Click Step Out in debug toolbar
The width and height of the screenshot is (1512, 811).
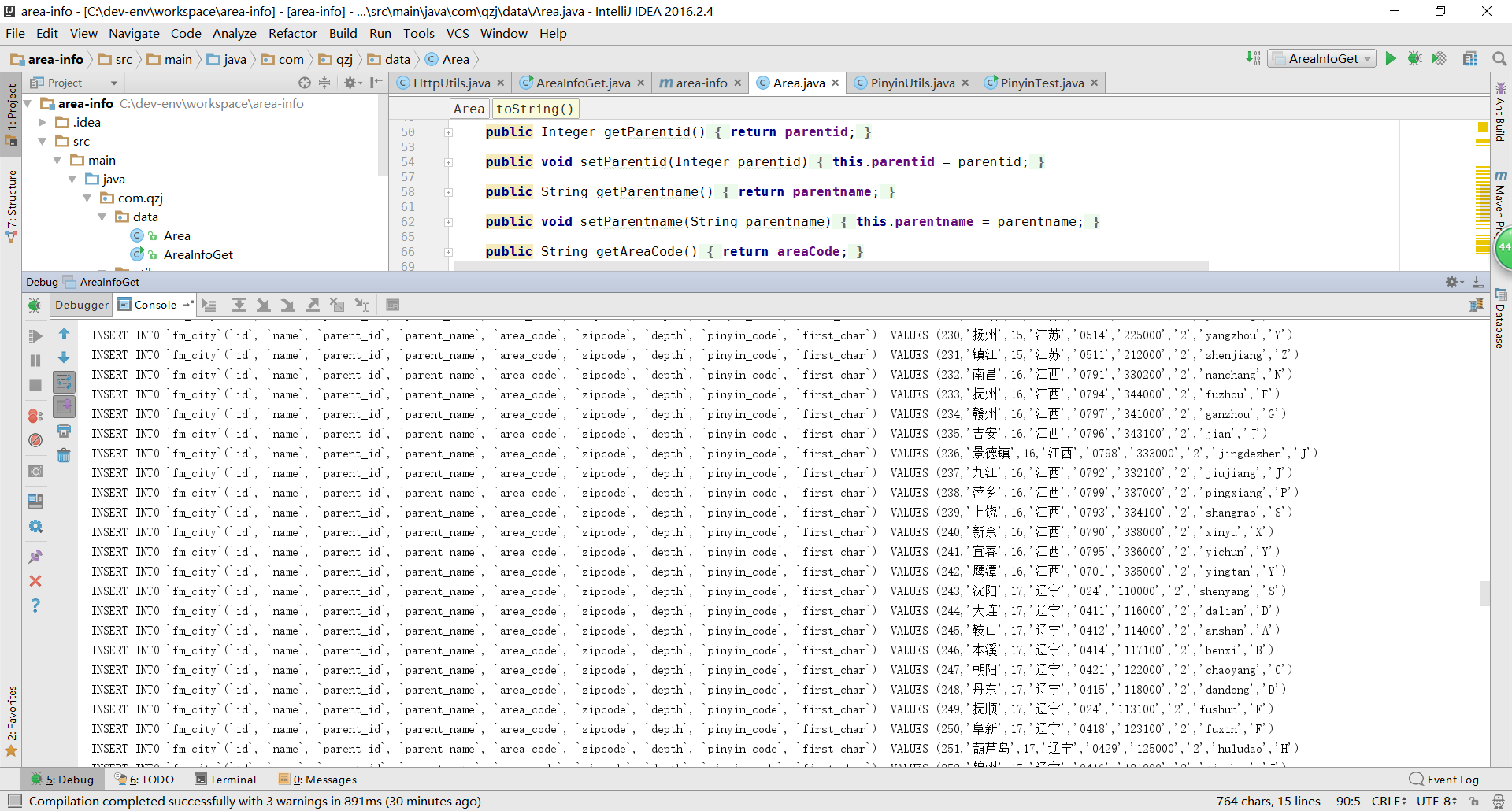(x=313, y=305)
